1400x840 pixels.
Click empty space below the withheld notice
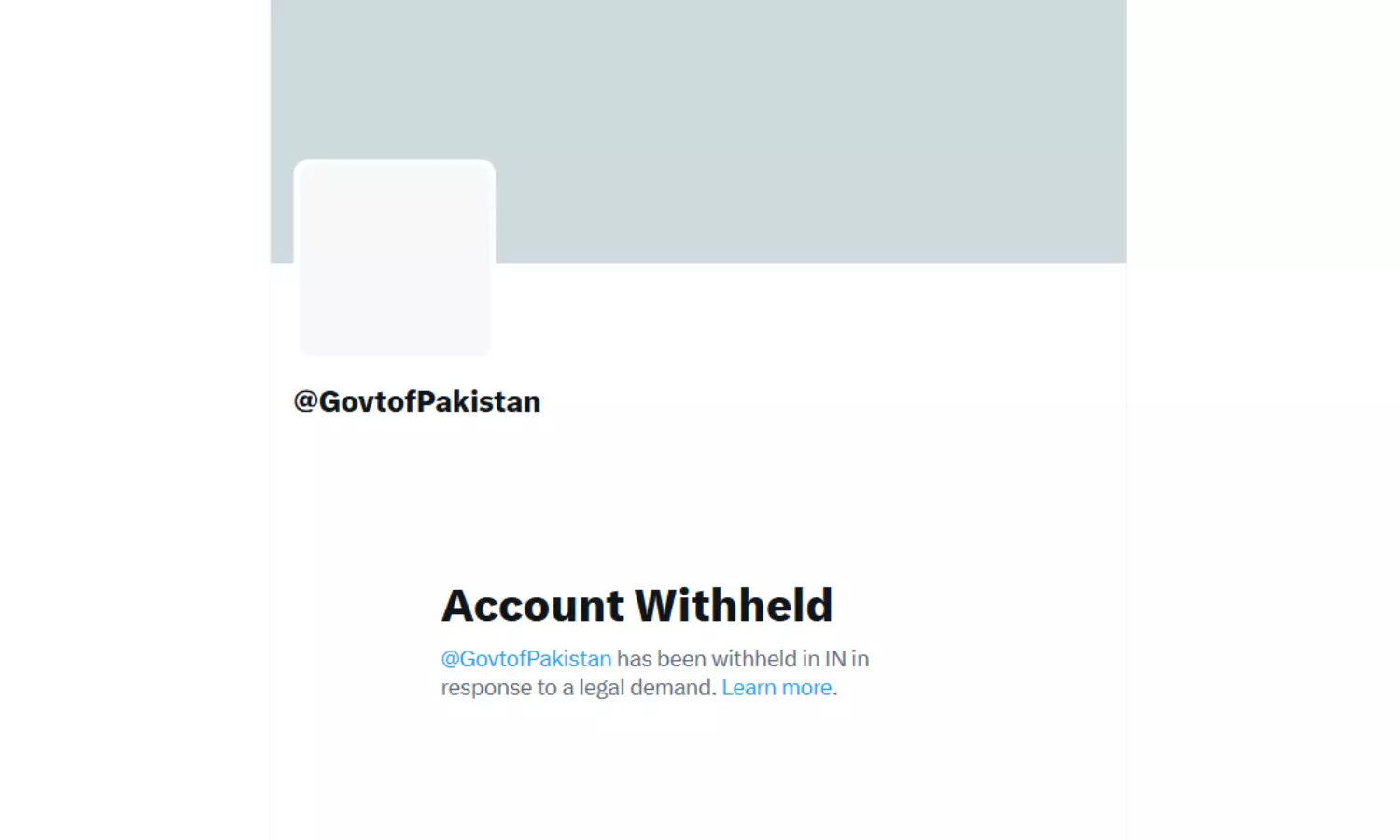tap(698, 775)
